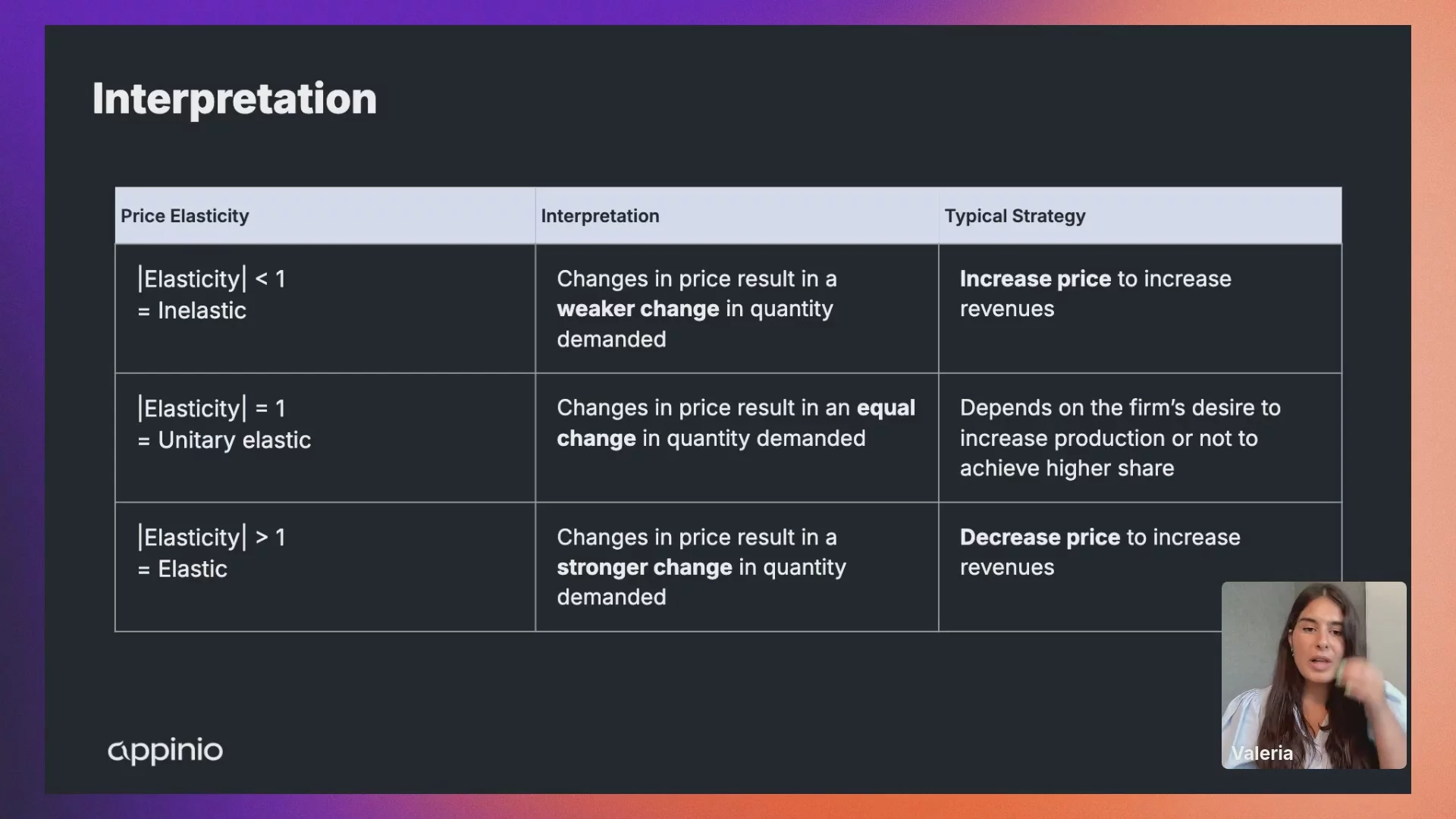Click the Increase price strategy cell

[1141, 309]
